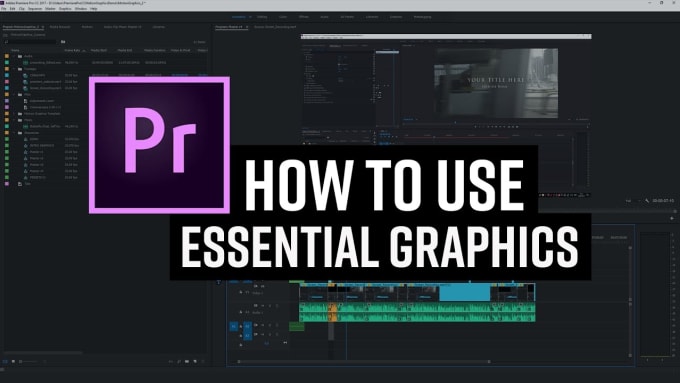680x383 pixels.
Task: Open the Graphics menu in menu bar
Action: (x=65, y=9)
